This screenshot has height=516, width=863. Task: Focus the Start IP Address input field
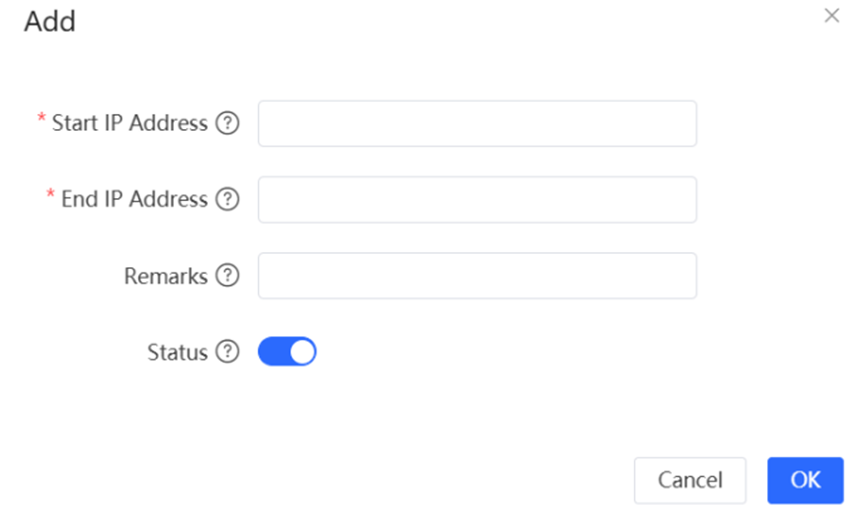coord(477,123)
